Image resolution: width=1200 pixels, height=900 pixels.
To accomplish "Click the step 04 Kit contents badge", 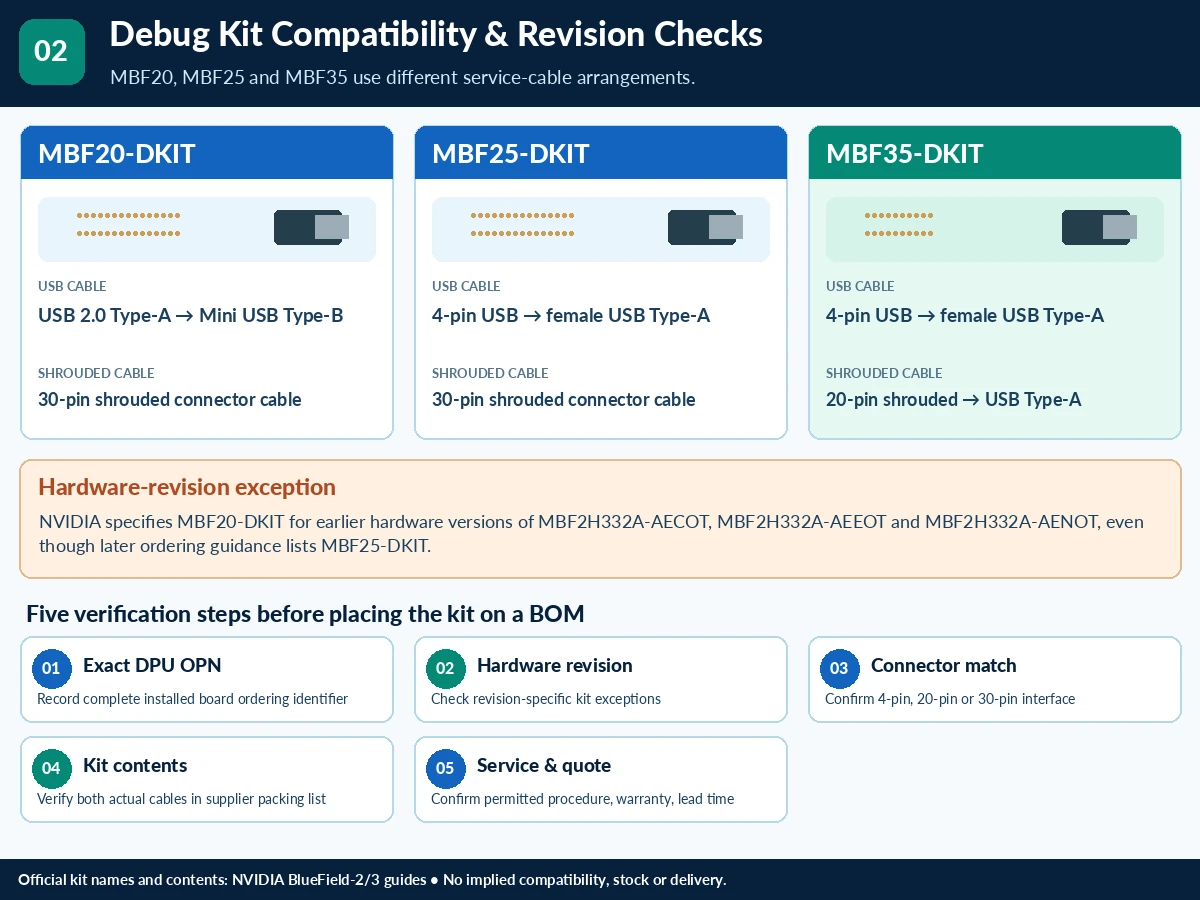I will pos(52,769).
